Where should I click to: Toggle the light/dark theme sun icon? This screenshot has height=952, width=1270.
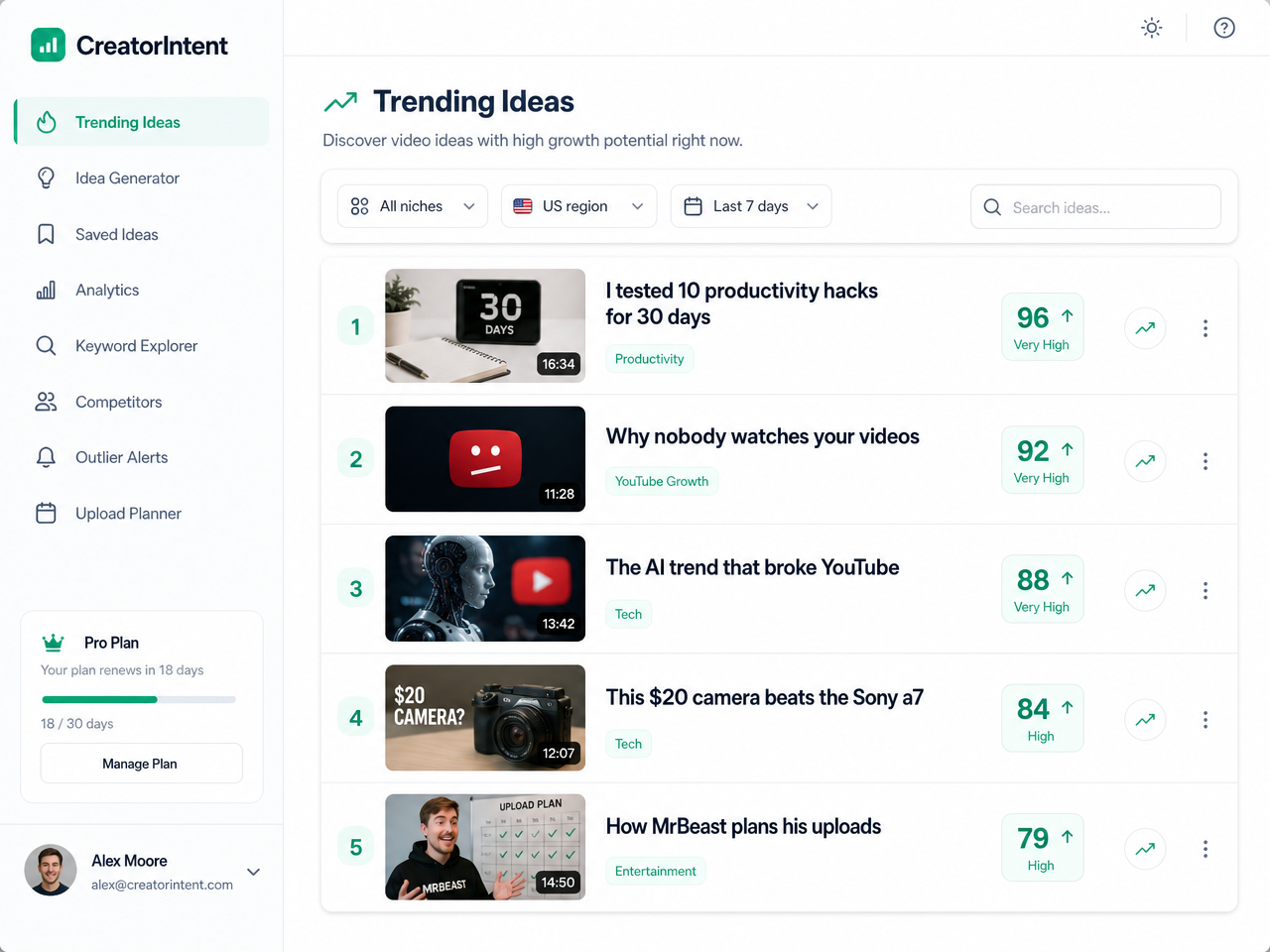(x=1151, y=28)
